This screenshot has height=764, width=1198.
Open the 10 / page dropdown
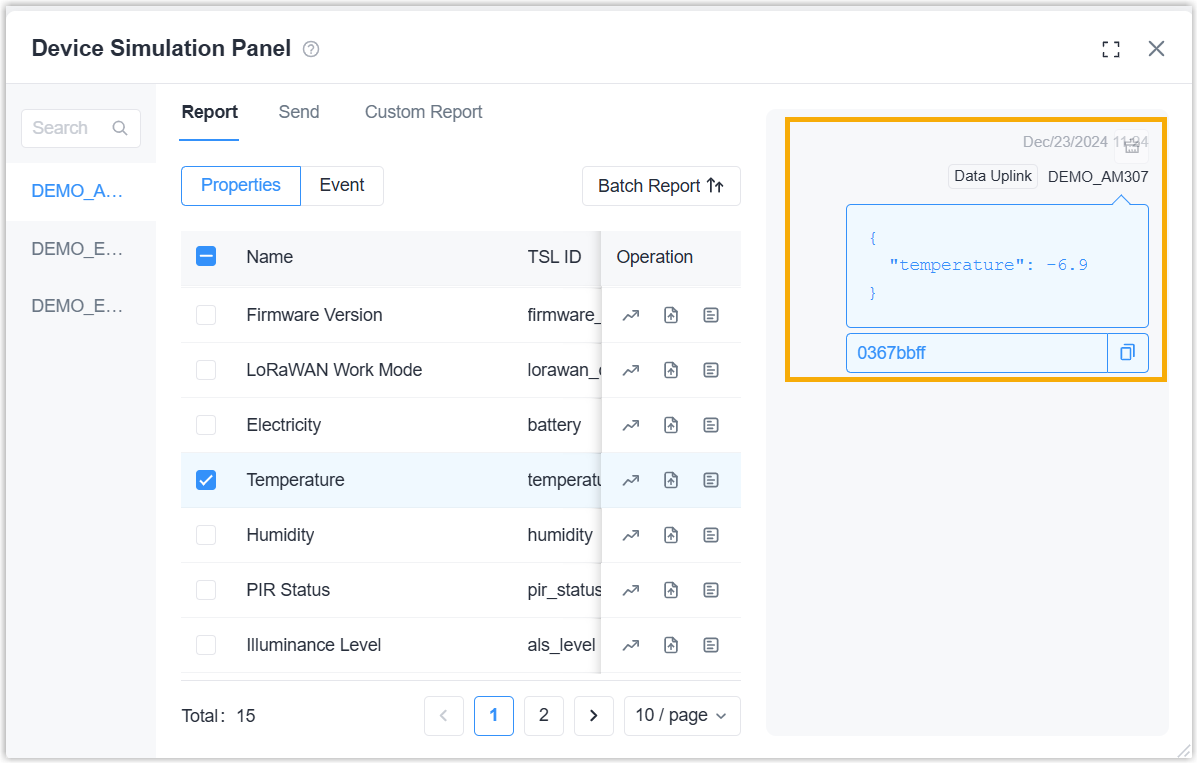682,716
